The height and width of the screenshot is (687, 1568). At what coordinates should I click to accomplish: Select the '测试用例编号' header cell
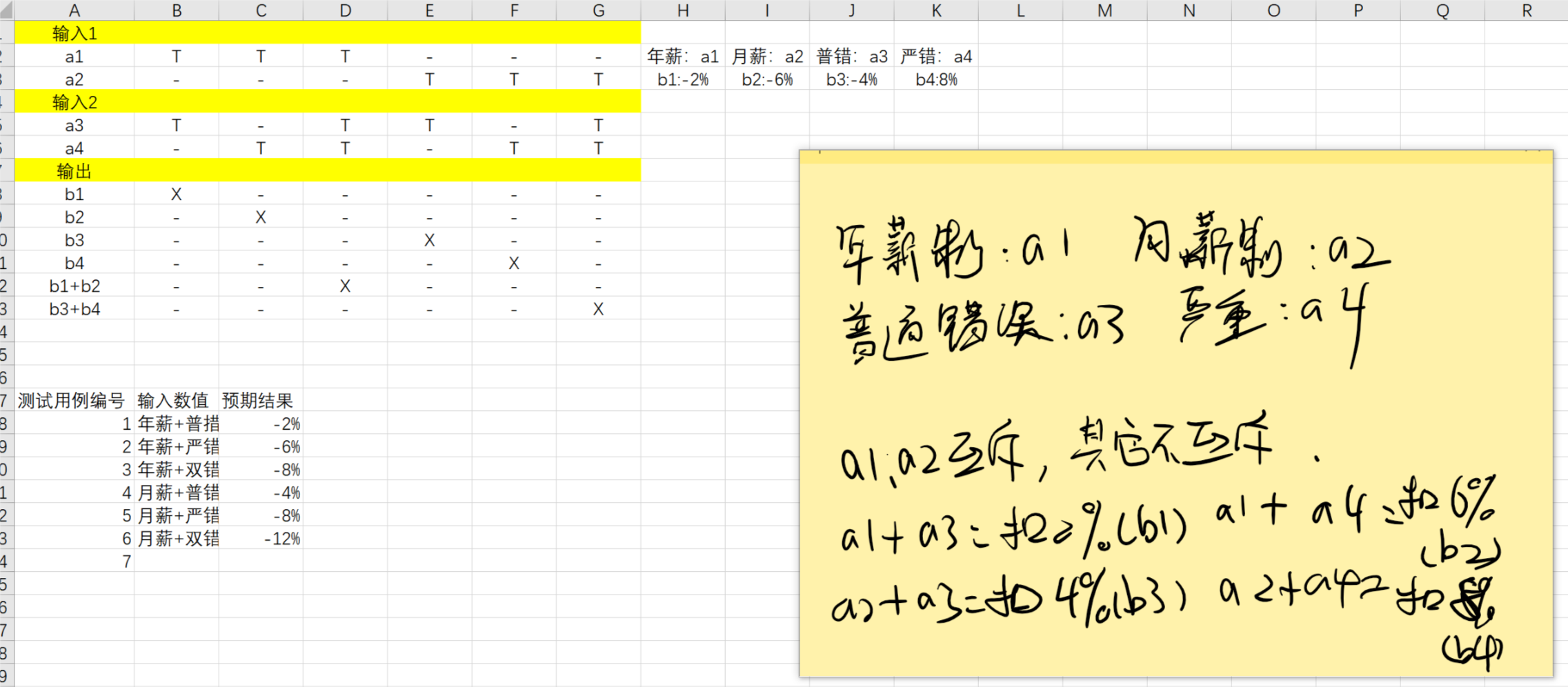[x=75, y=401]
